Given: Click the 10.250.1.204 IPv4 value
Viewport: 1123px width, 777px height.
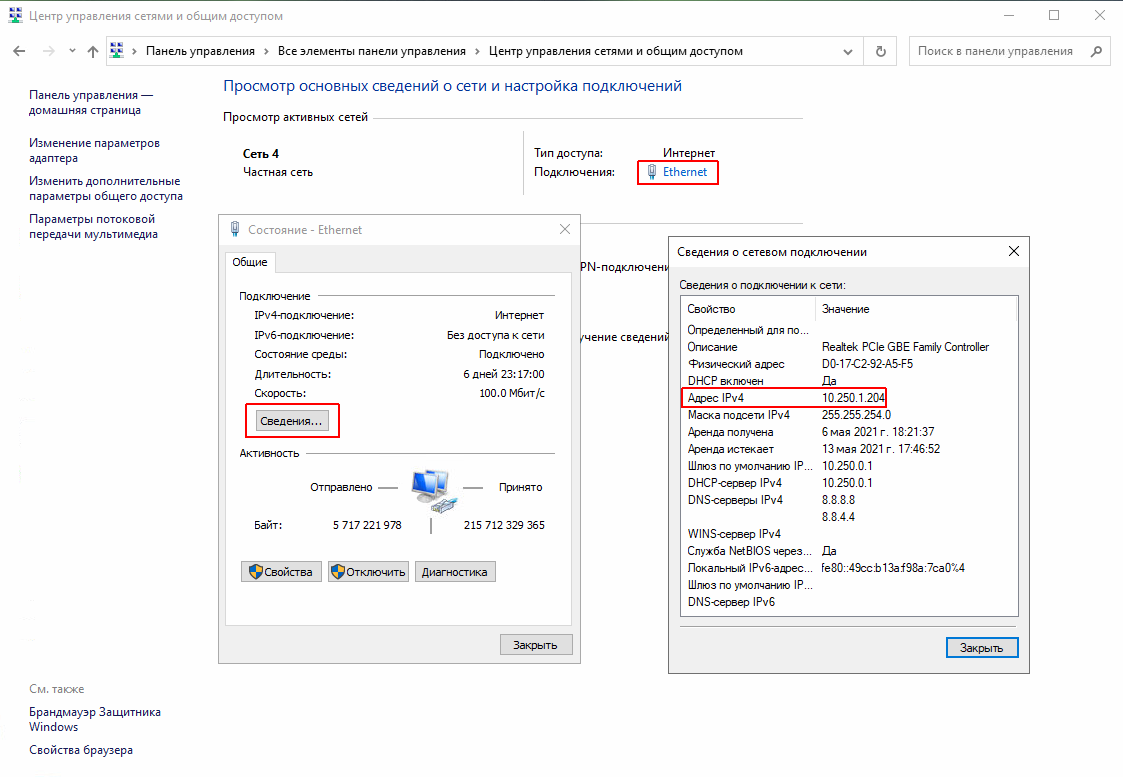Looking at the screenshot, I should 854,397.
